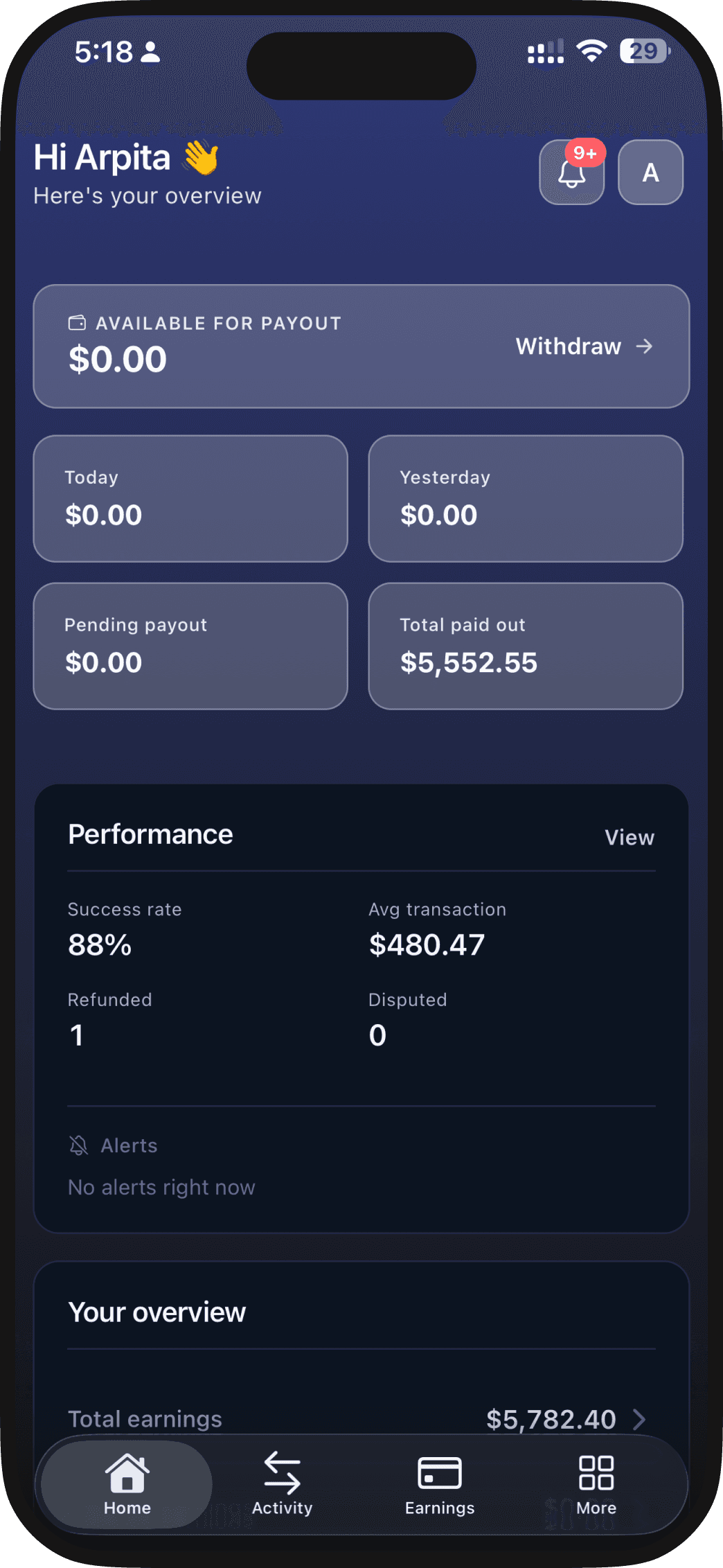Tap the Activity arrows icon

coord(282,1472)
